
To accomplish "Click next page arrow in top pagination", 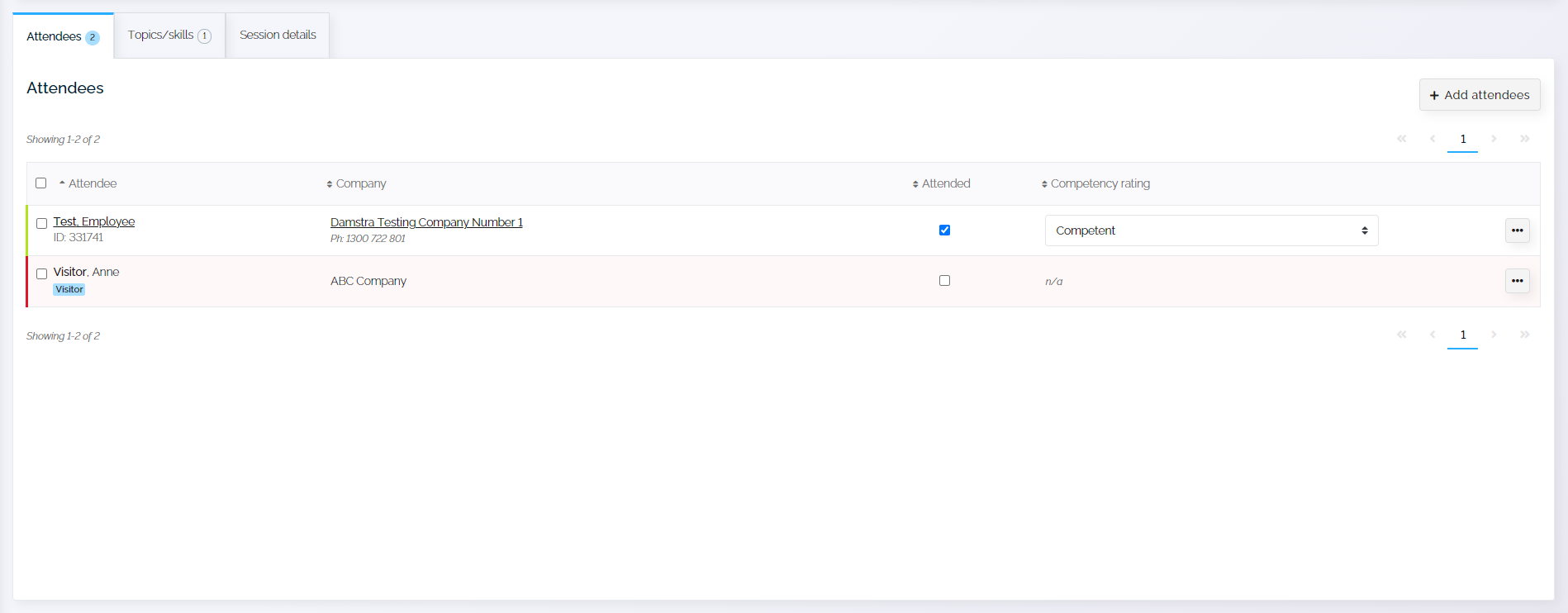I will point(1494,139).
